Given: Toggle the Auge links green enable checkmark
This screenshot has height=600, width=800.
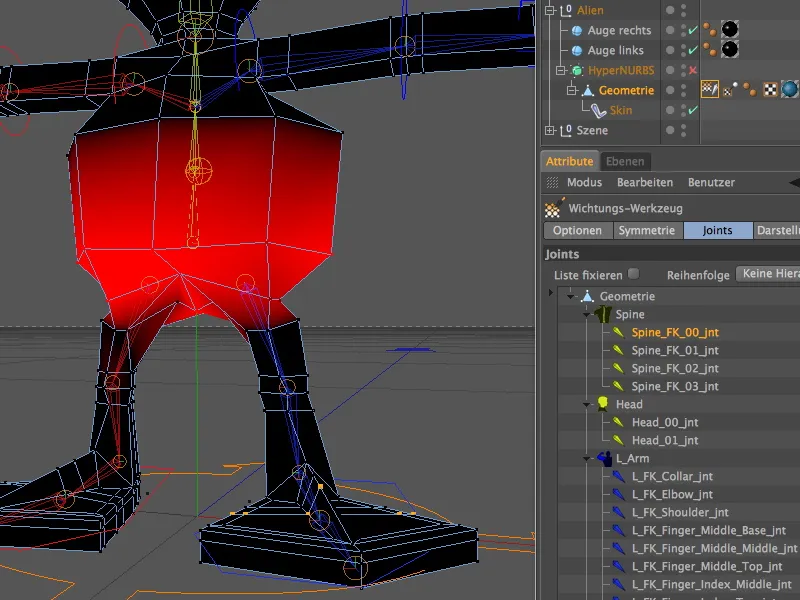Looking at the screenshot, I should (693, 51).
